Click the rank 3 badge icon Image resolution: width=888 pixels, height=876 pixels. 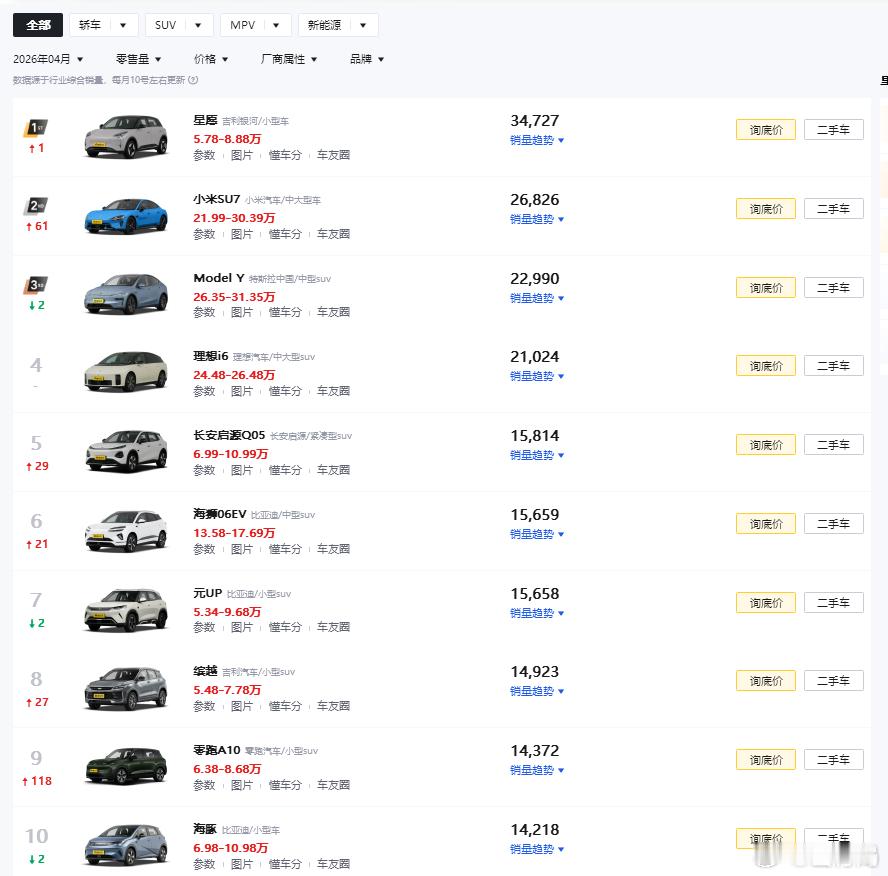click(x=36, y=285)
